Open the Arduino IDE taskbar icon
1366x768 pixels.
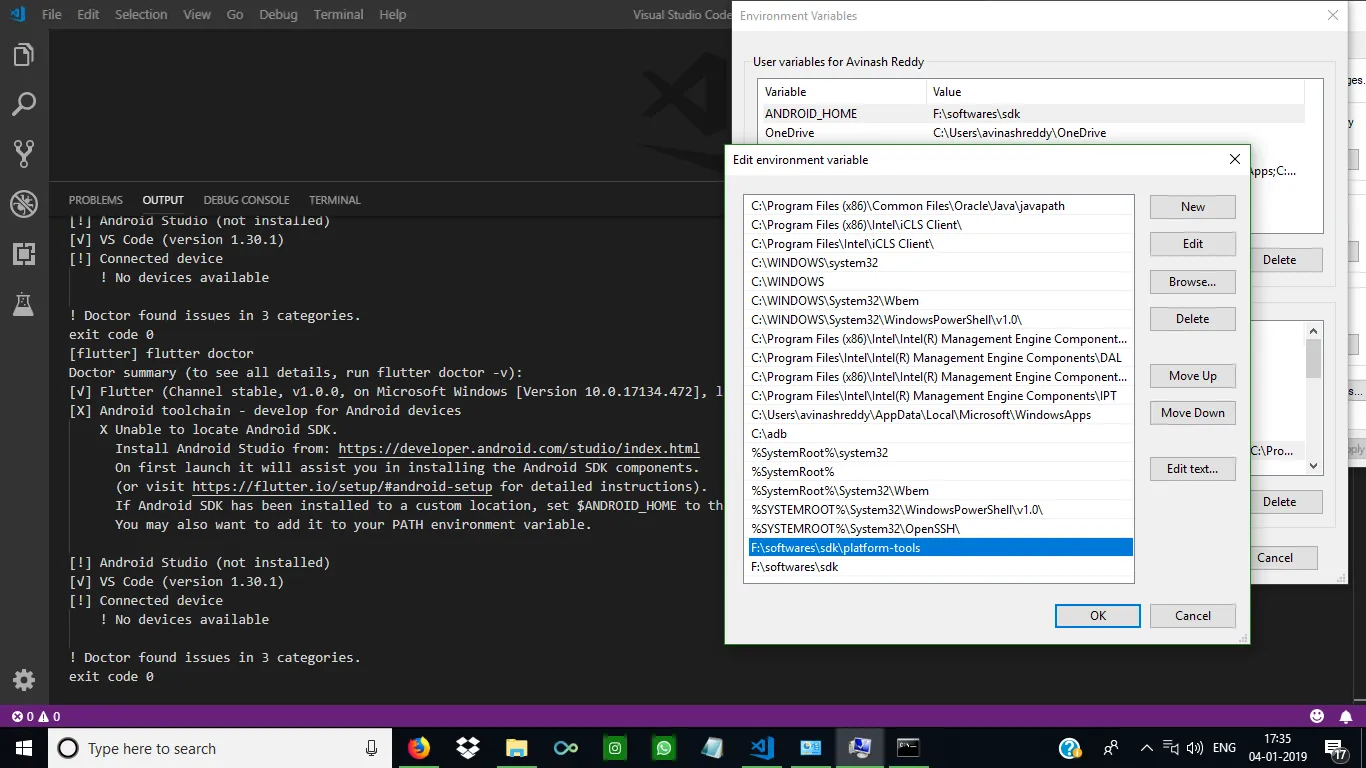click(x=566, y=748)
